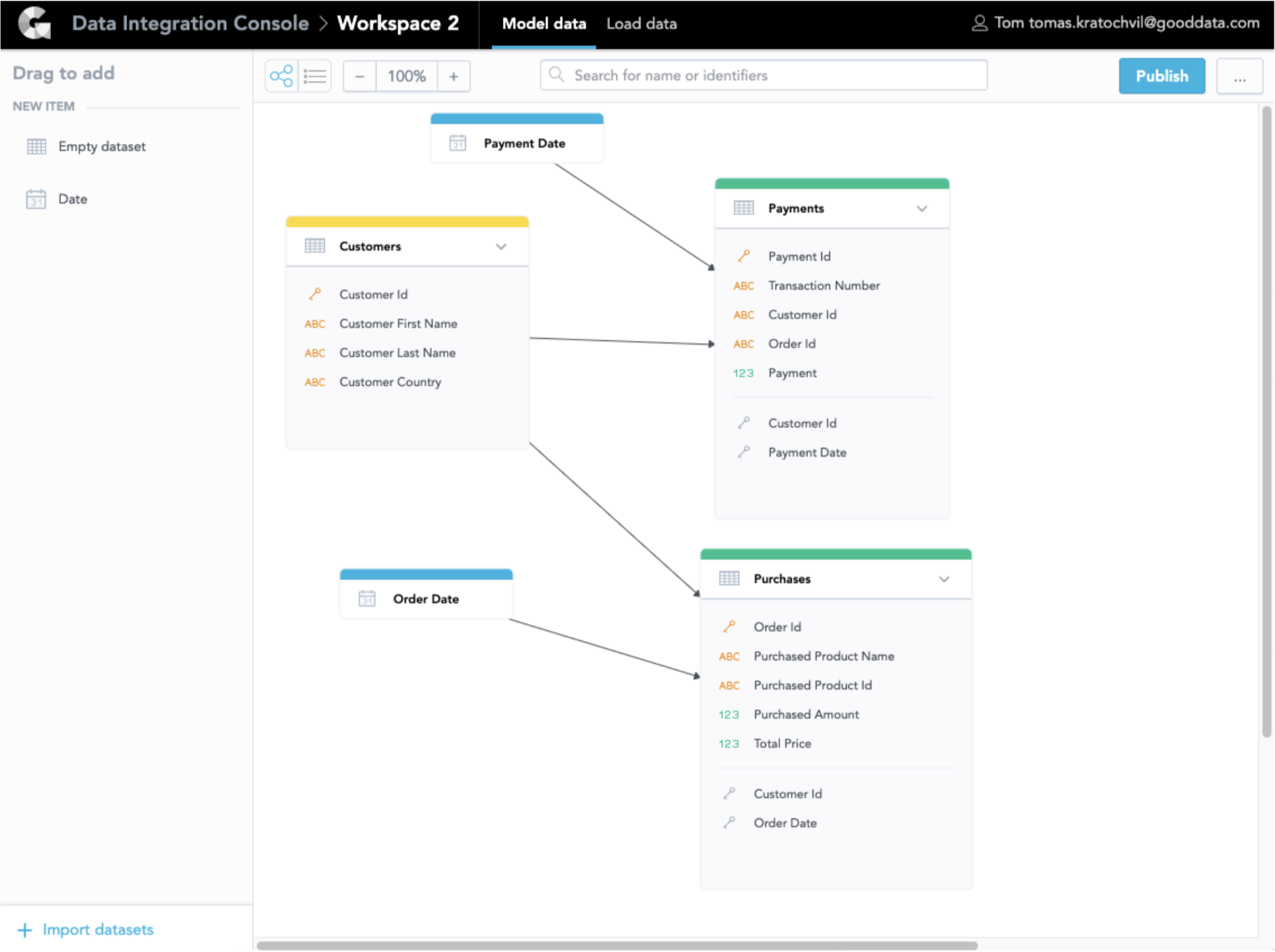The height and width of the screenshot is (952, 1275).
Task: Switch to list view icon beside graph view
Action: [x=314, y=76]
